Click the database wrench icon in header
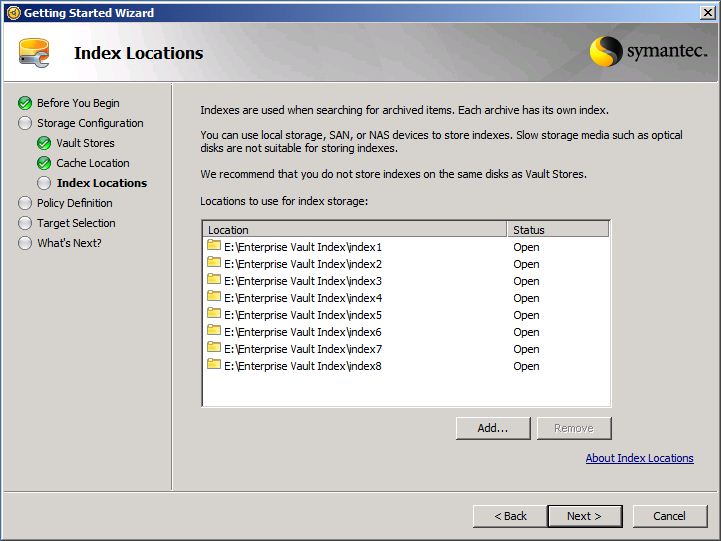Image resolution: width=721 pixels, height=541 pixels. (x=34, y=53)
